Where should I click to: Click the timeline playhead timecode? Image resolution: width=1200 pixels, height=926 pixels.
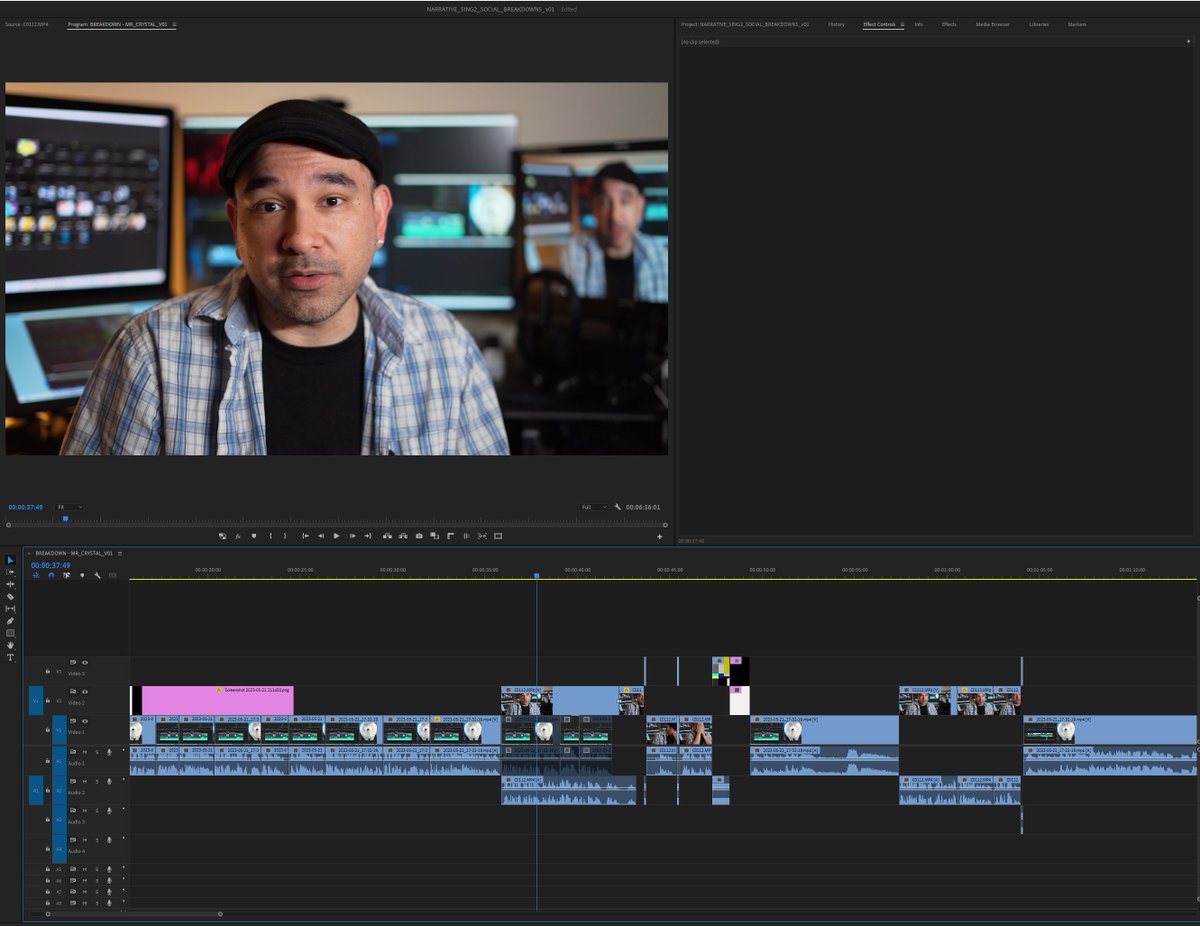pyautogui.click(x=50, y=565)
